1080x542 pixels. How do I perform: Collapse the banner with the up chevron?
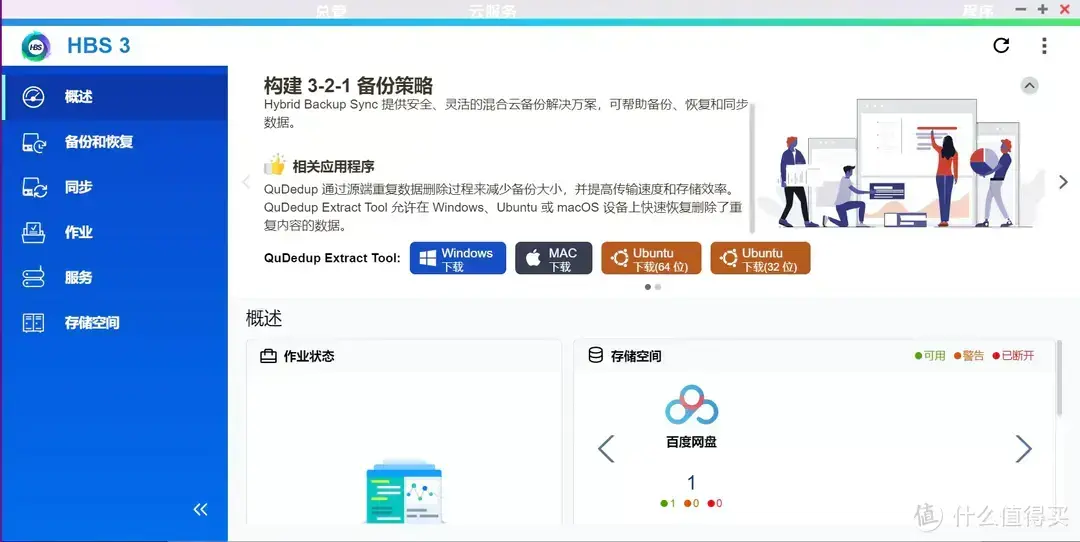(1029, 86)
